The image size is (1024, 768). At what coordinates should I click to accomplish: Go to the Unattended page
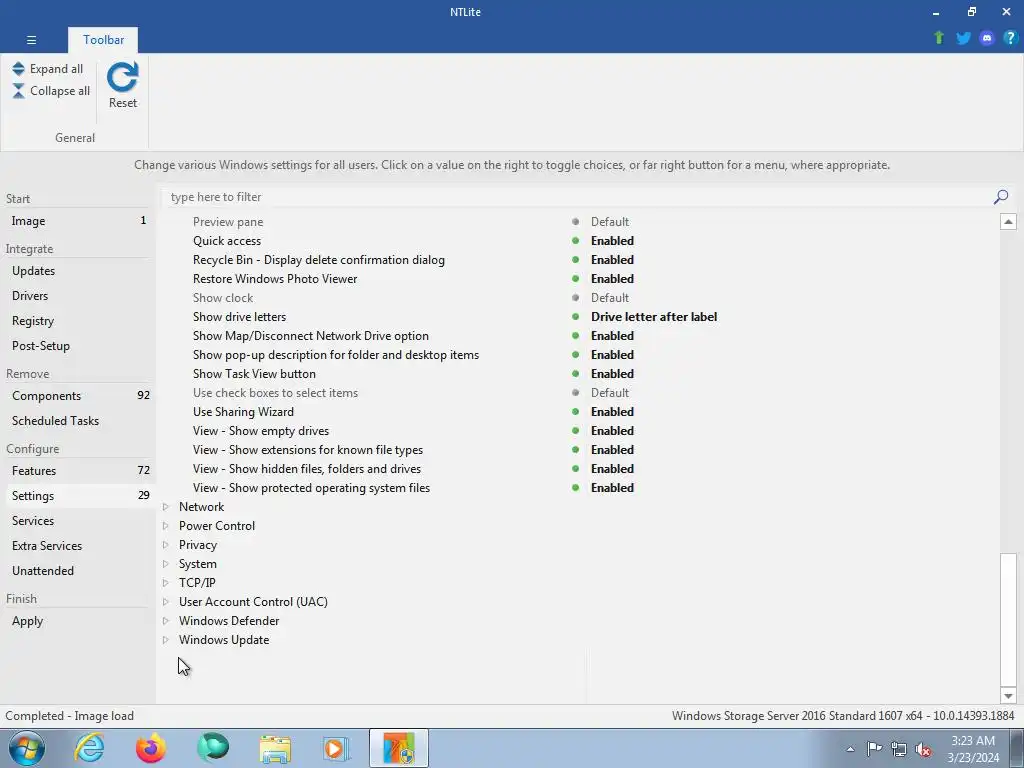[78, 571]
